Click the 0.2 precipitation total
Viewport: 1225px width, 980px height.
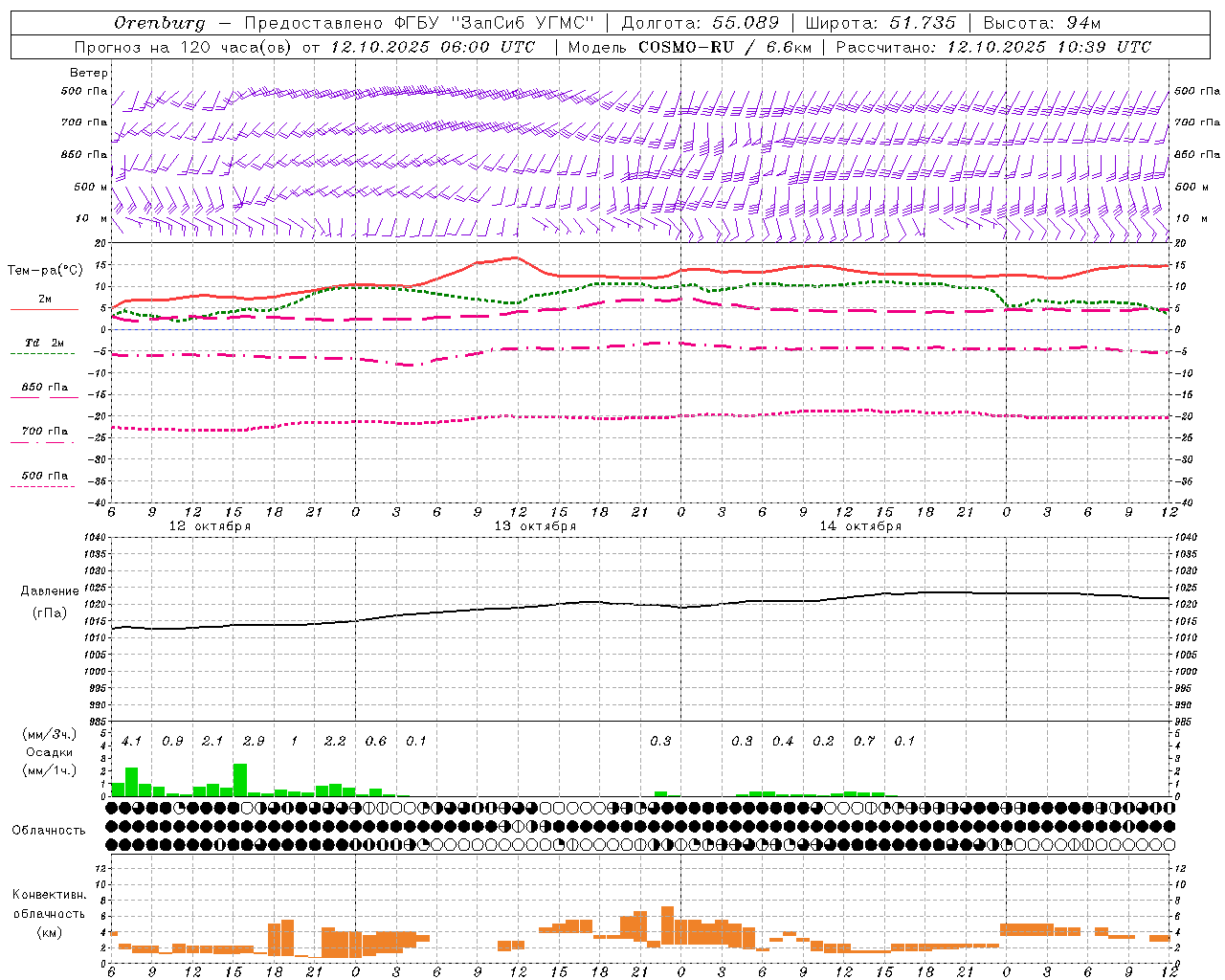click(823, 741)
